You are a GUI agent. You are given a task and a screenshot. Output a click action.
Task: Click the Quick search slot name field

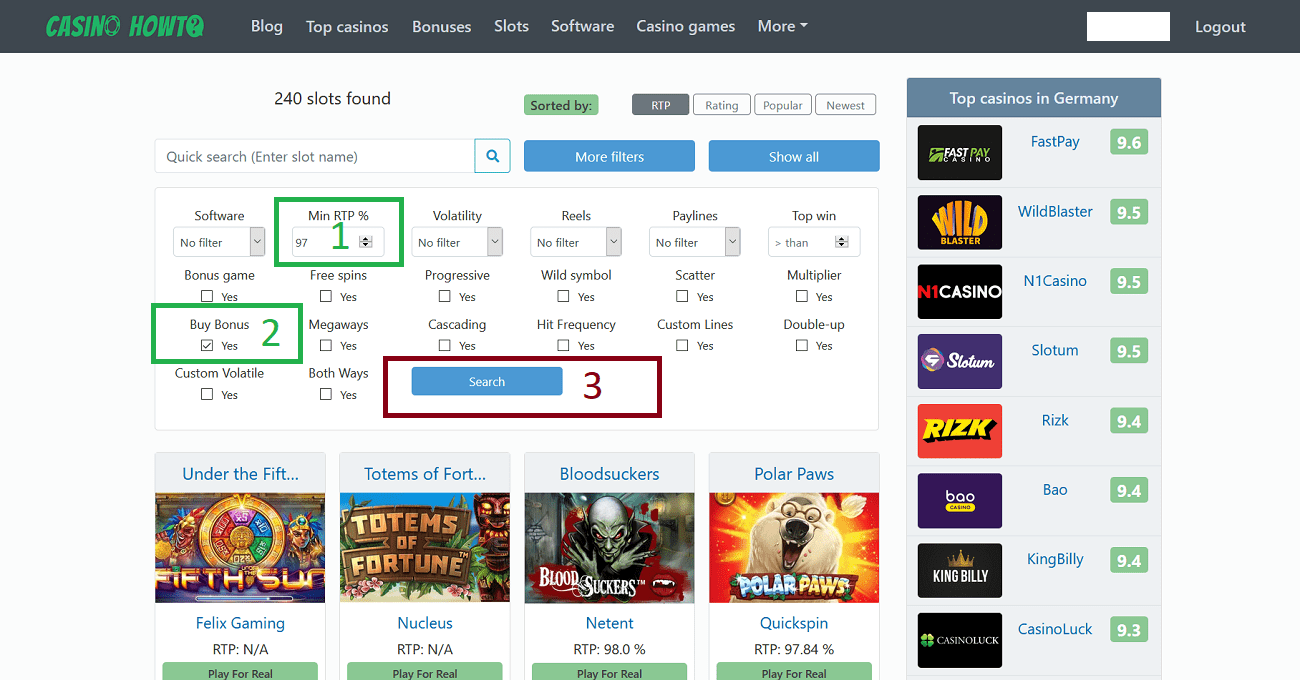tap(315, 156)
